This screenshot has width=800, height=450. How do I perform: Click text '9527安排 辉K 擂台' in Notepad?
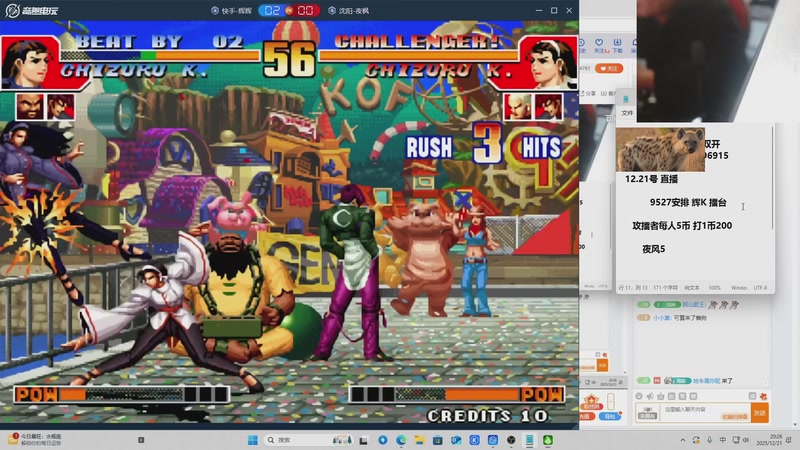(688, 203)
